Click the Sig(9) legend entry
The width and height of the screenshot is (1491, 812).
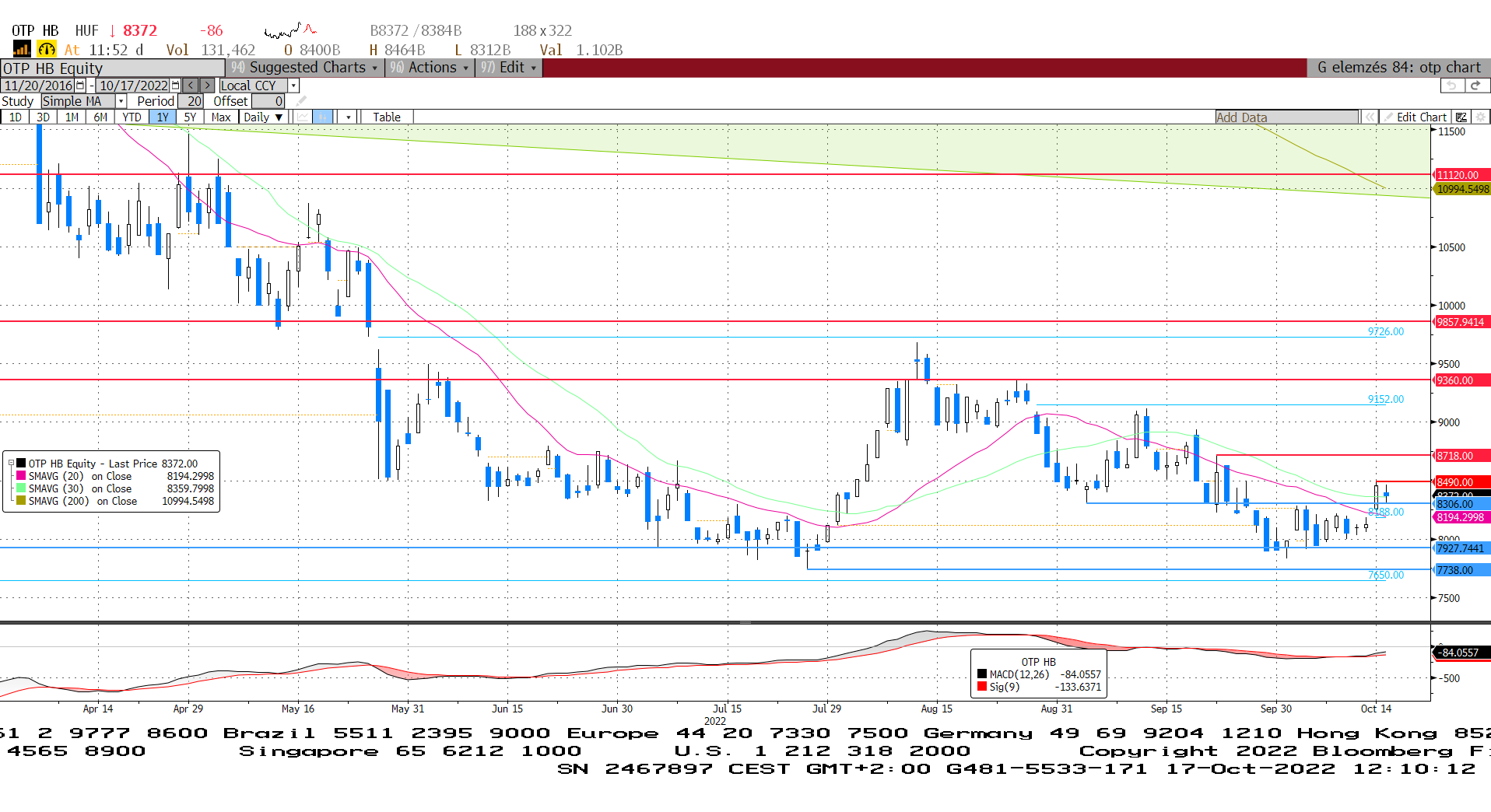[1039, 687]
